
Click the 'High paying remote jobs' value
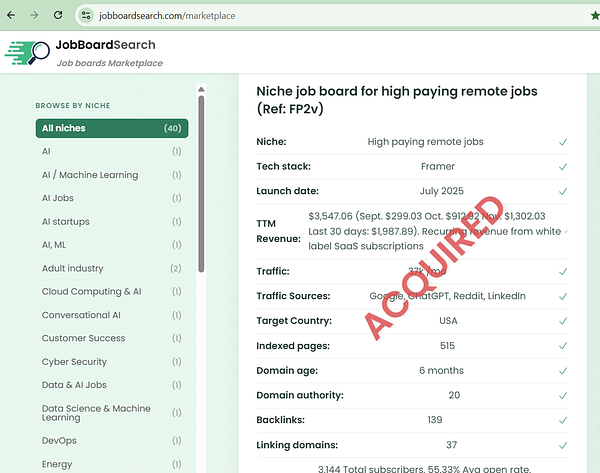pyautogui.click(x=426, y=142)
